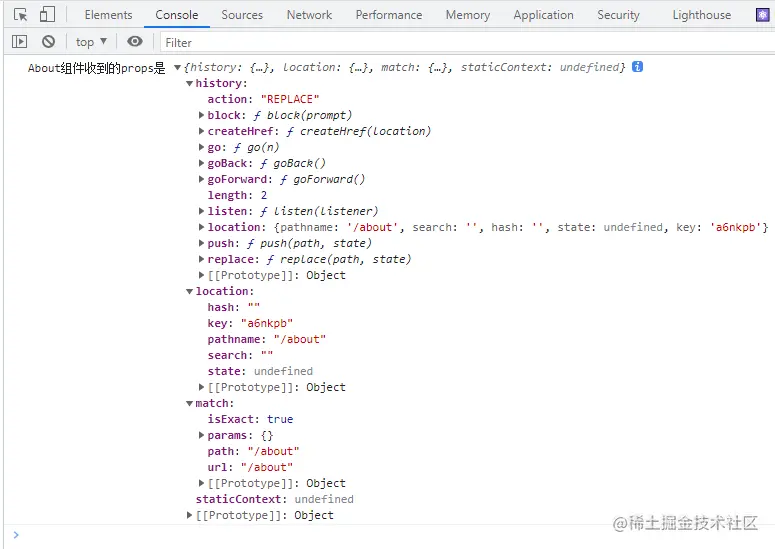This screenshot has width=775, height=549.
Task: Expand the push function entry
Action: pyautogui.click(x=201, y=243)
